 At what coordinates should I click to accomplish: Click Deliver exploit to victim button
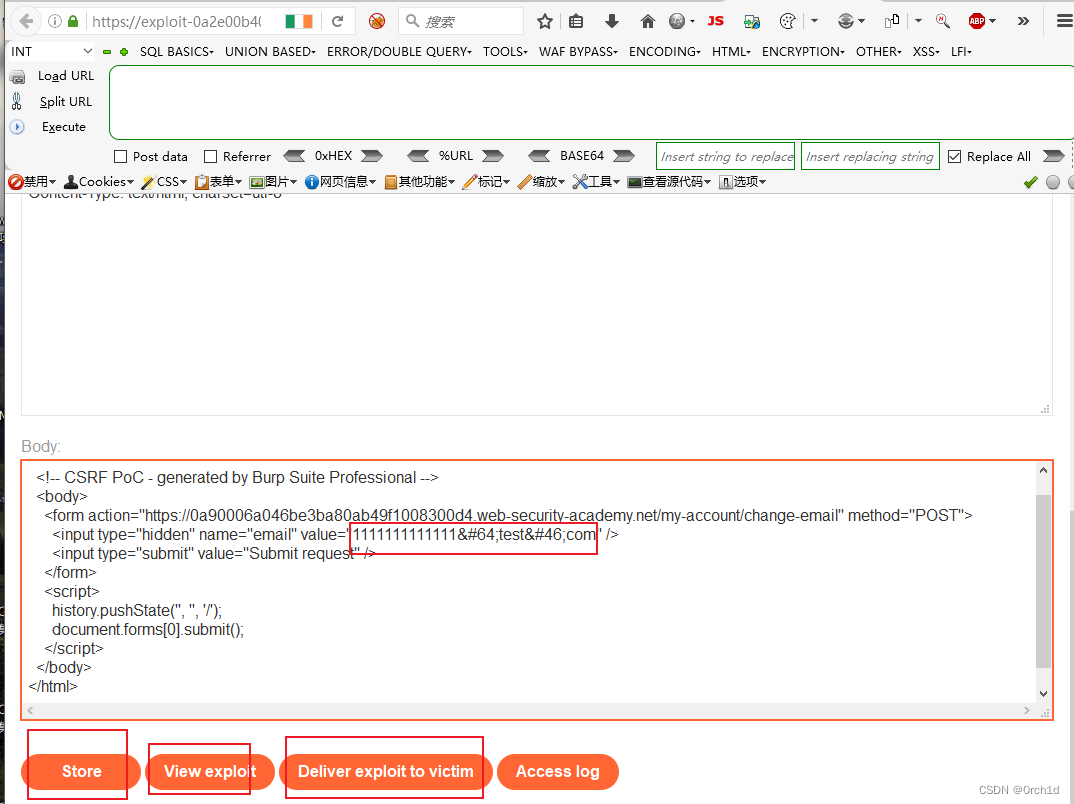pos(386,772)
